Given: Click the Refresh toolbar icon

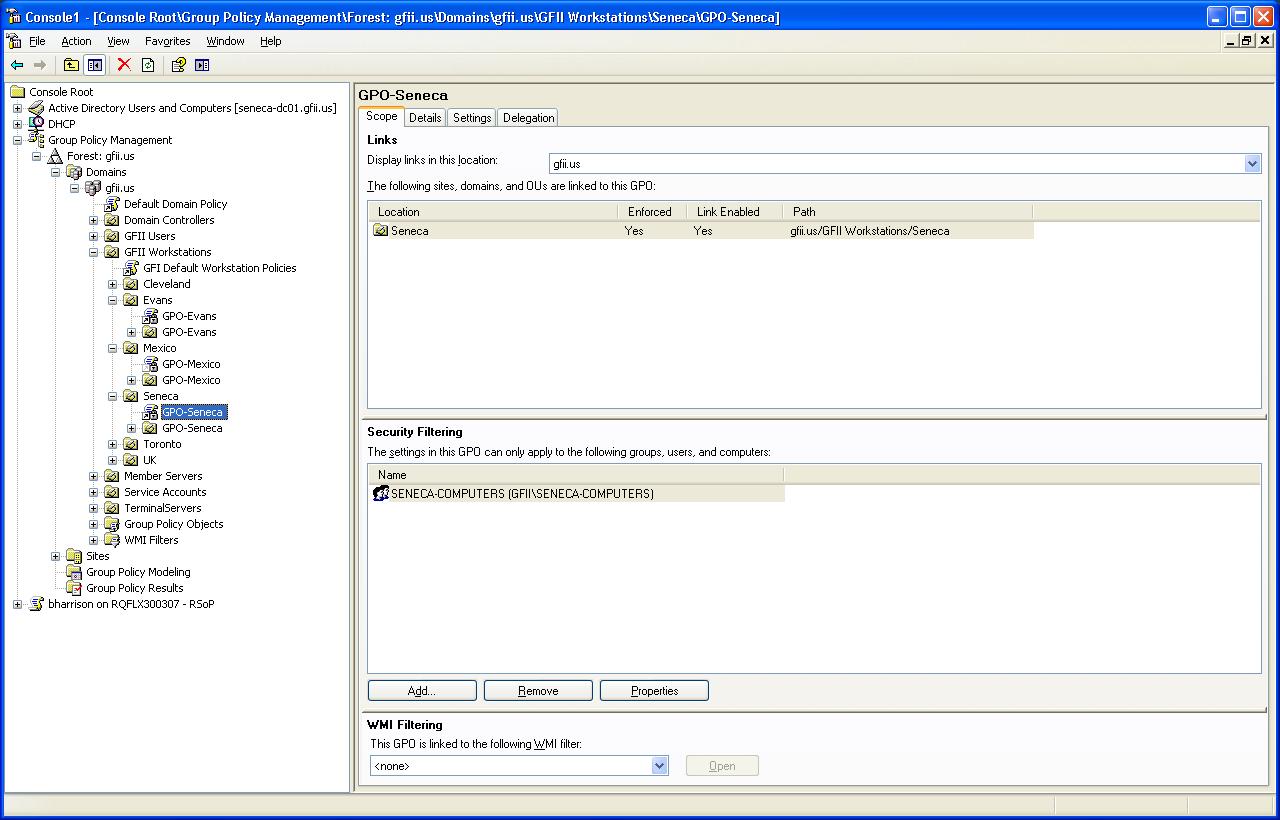Looking at the screenshot, I should [x=146, y=65].
